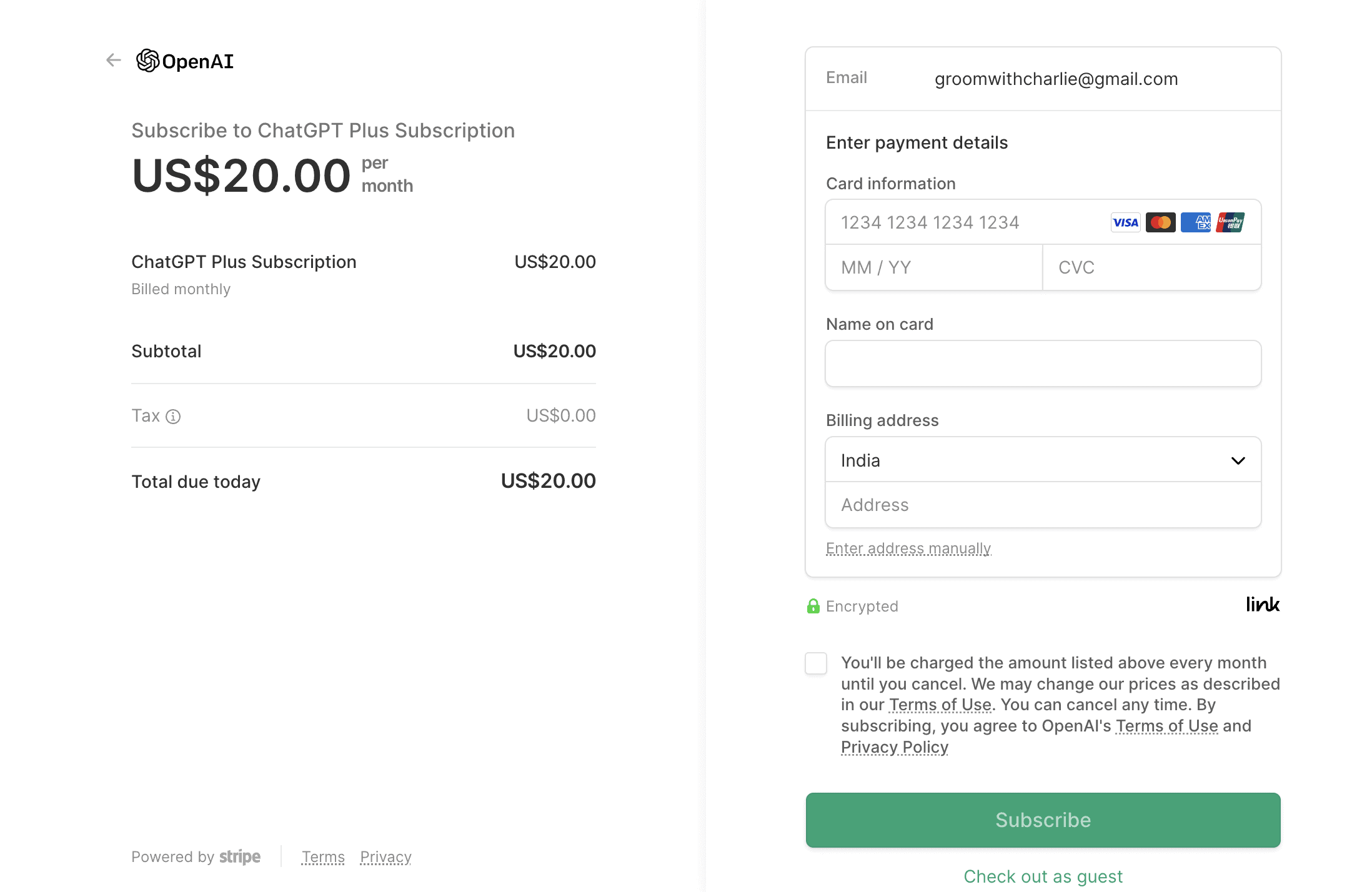Click the Visa card icon
The height and width of the screenshot is (892, 1372).
pos(1125,222)
